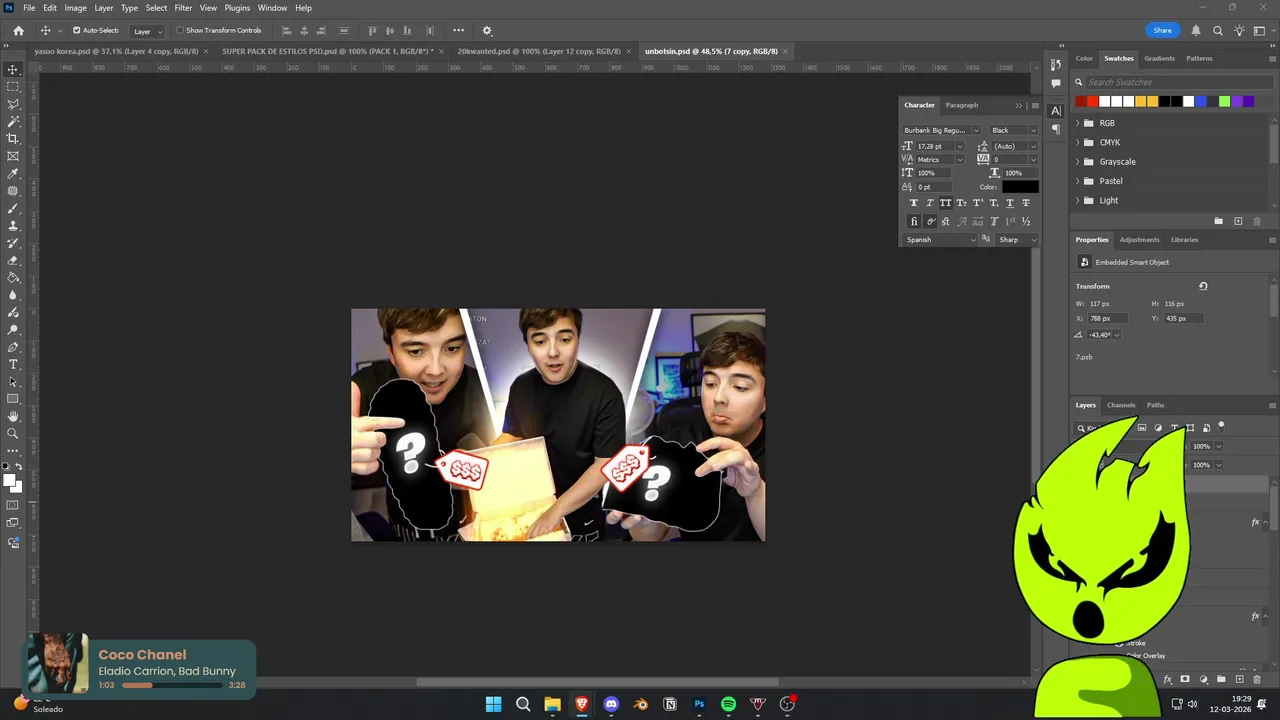Click the reset transform icon in Properties
Screen dimensions: 1280x720
[x=1203, y=286]
